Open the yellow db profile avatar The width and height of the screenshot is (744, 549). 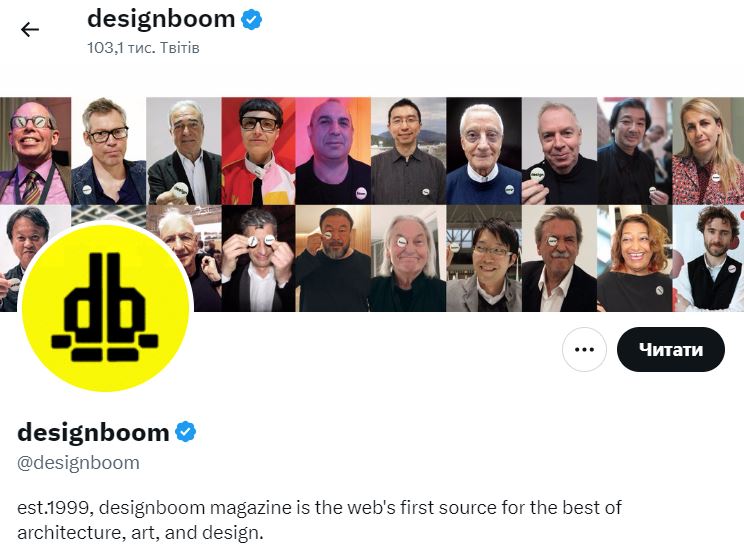[x=105, y=307]
